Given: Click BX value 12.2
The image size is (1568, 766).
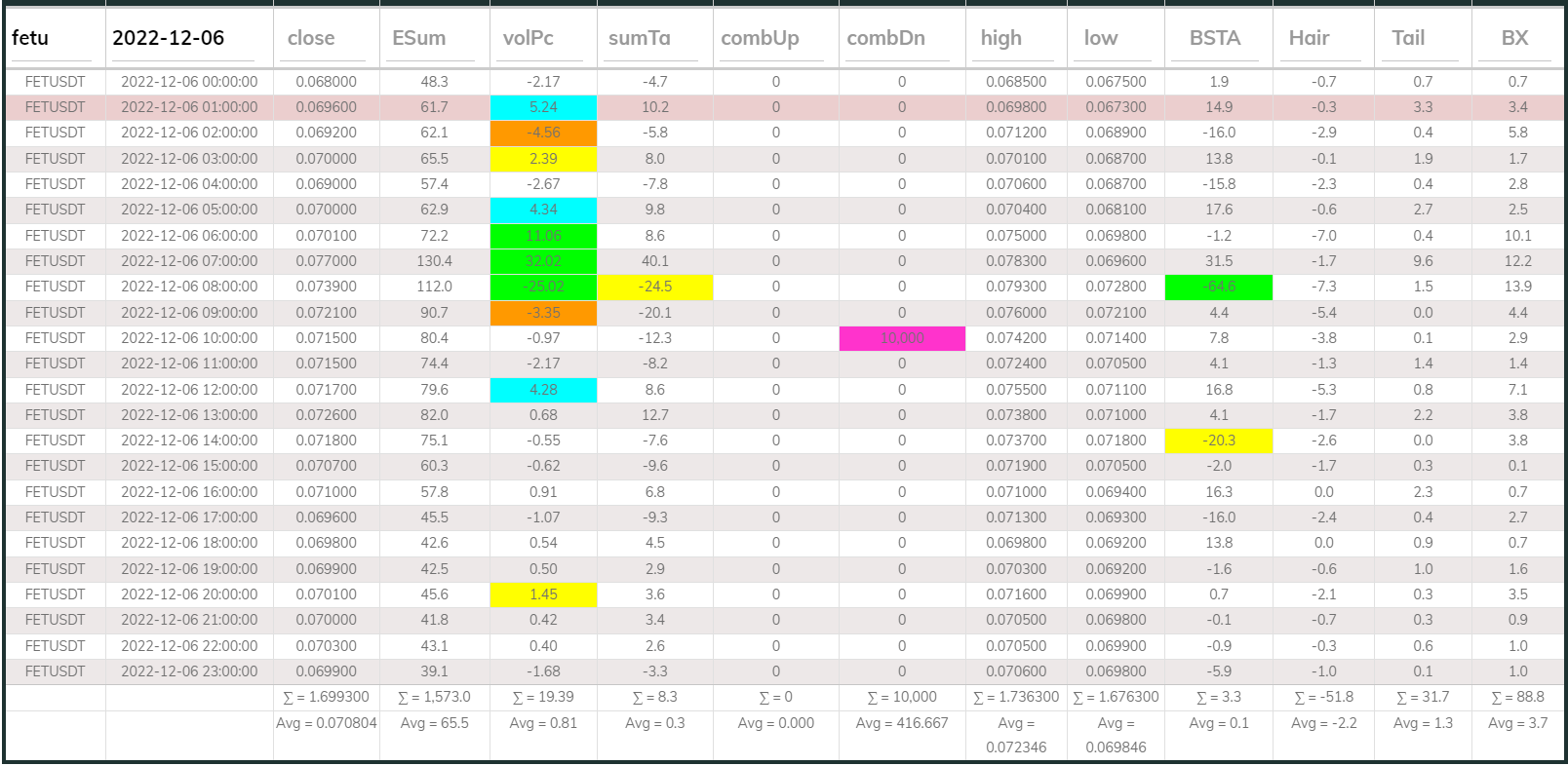Looking at the screenshot, I should pyautogui.click(x=1517, y=261).
